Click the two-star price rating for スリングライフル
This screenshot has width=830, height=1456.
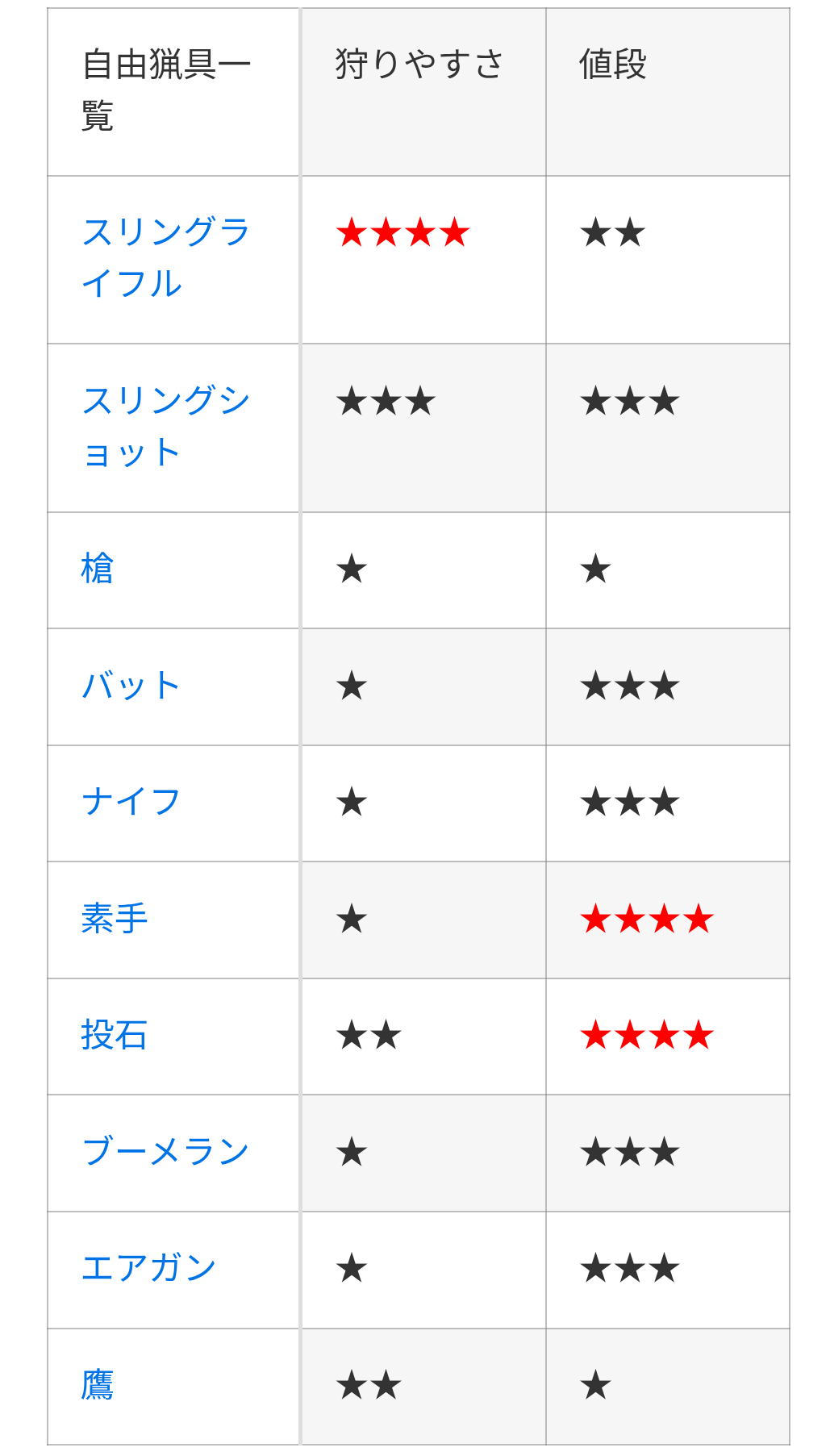tap(613, 233)
